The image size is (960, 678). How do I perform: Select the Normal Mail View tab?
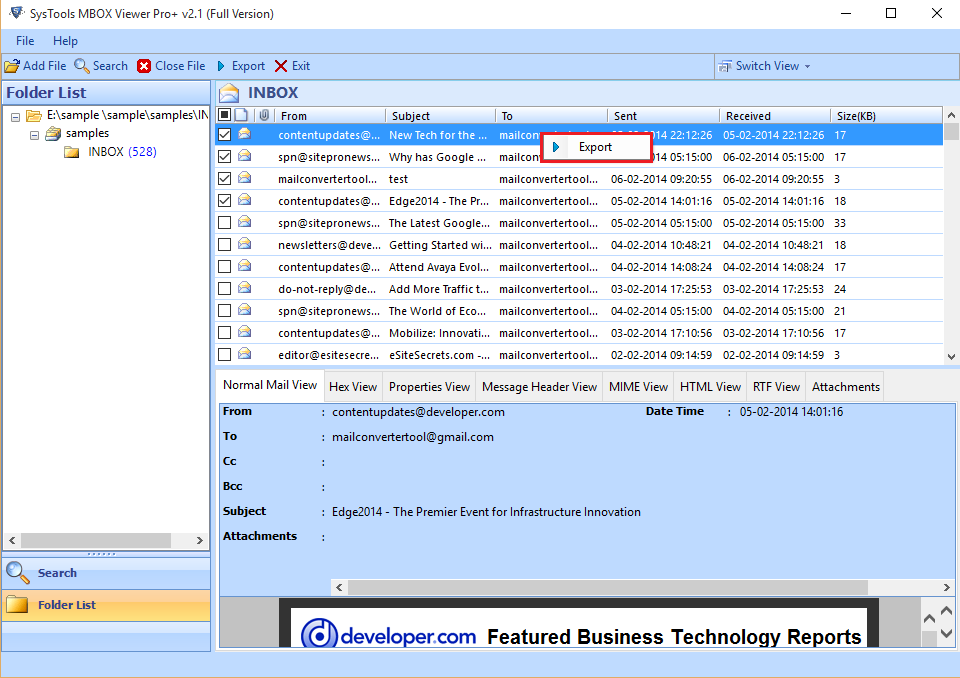coord(270,385)
